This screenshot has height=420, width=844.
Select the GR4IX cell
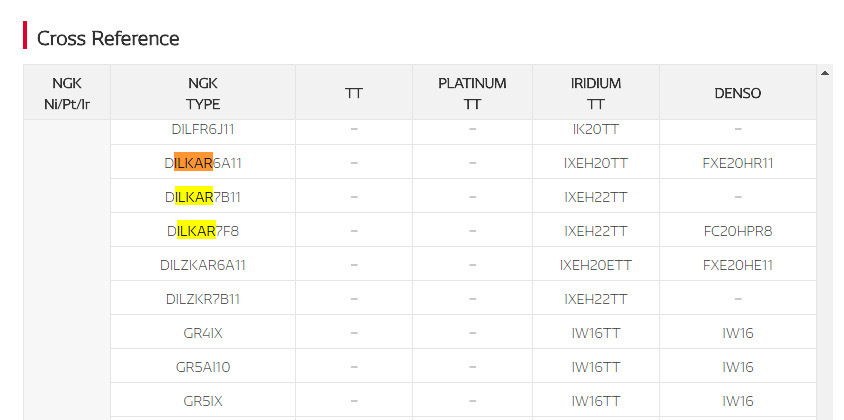point(203,333)
